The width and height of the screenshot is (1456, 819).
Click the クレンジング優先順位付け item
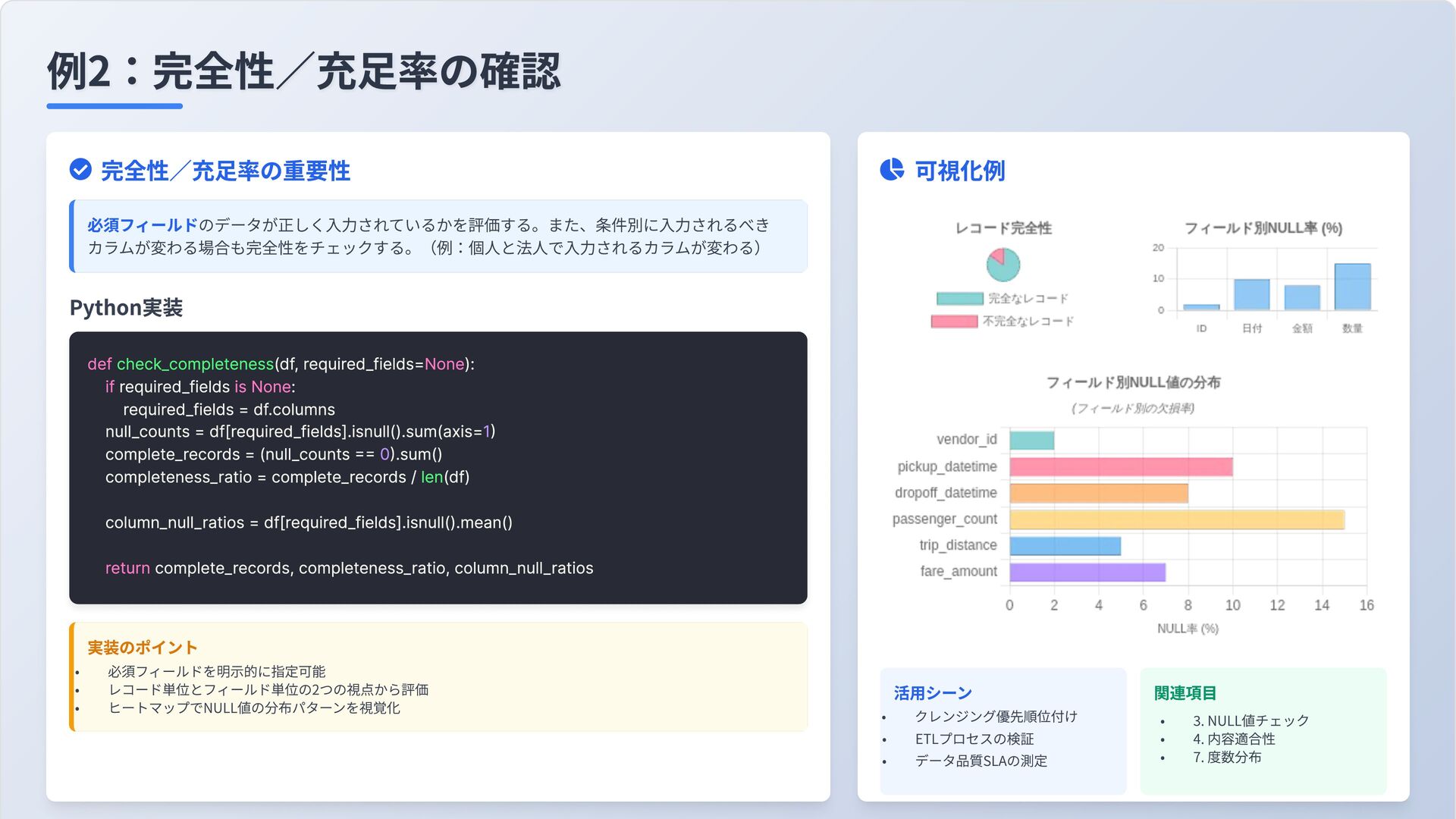point(996,717)
